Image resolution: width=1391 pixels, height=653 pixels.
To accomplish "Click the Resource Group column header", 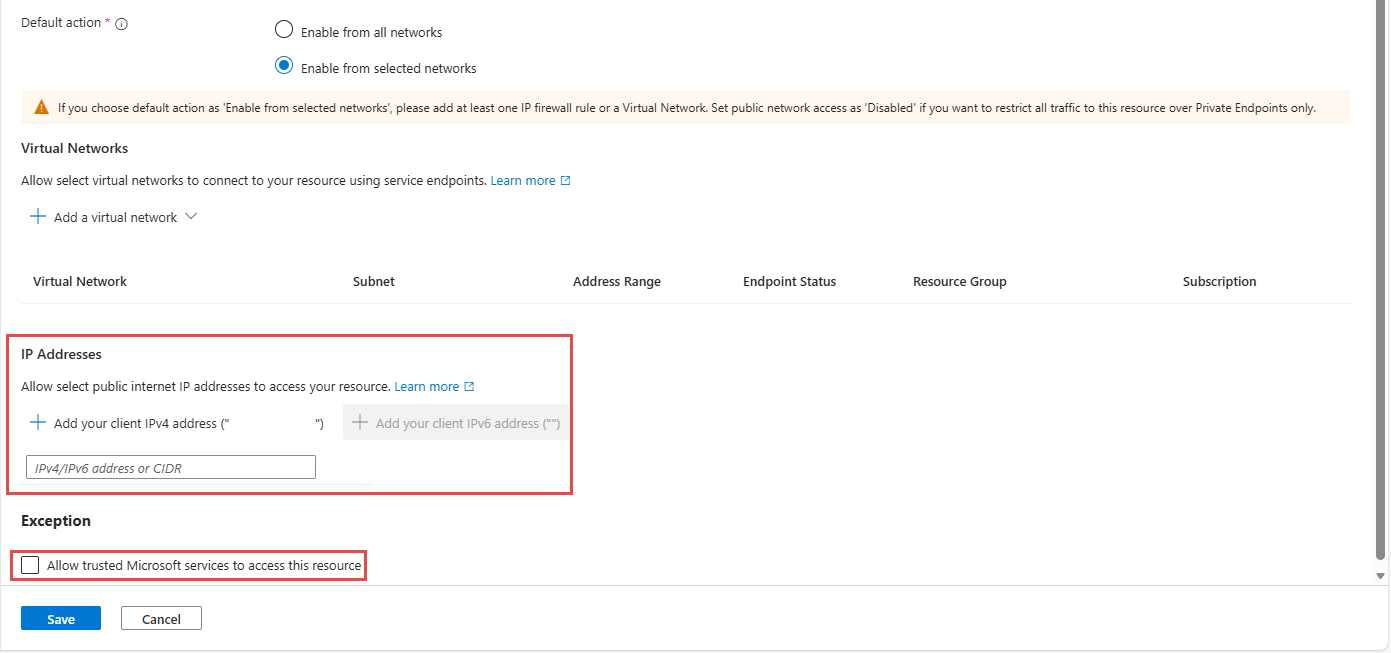I will [x=959, y=282].
